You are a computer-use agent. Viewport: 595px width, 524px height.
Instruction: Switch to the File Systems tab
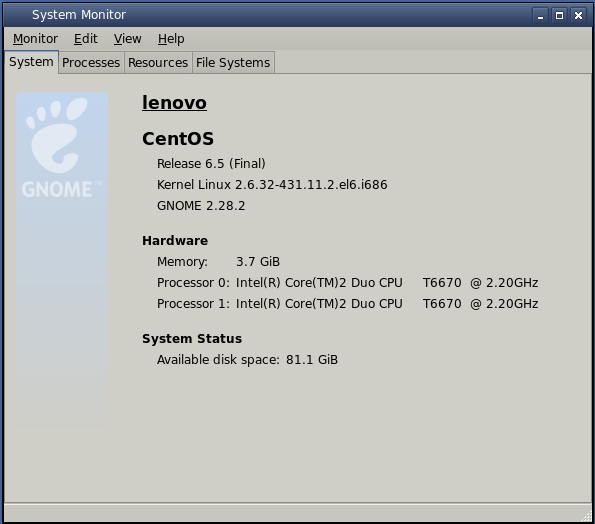pyautogui.click(x=233, y=63)
